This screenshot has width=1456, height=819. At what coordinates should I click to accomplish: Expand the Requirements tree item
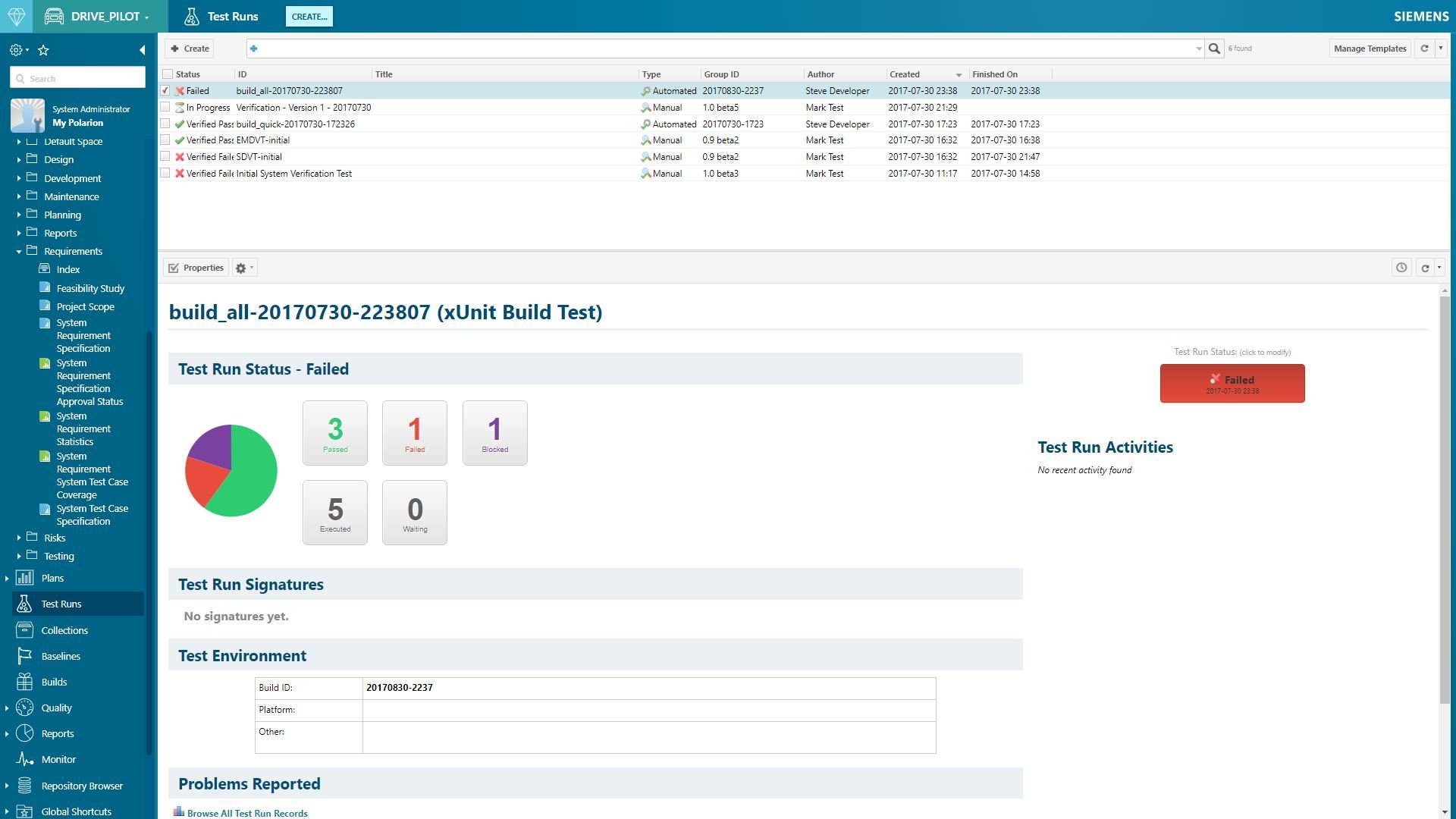(x=20, y=251)
